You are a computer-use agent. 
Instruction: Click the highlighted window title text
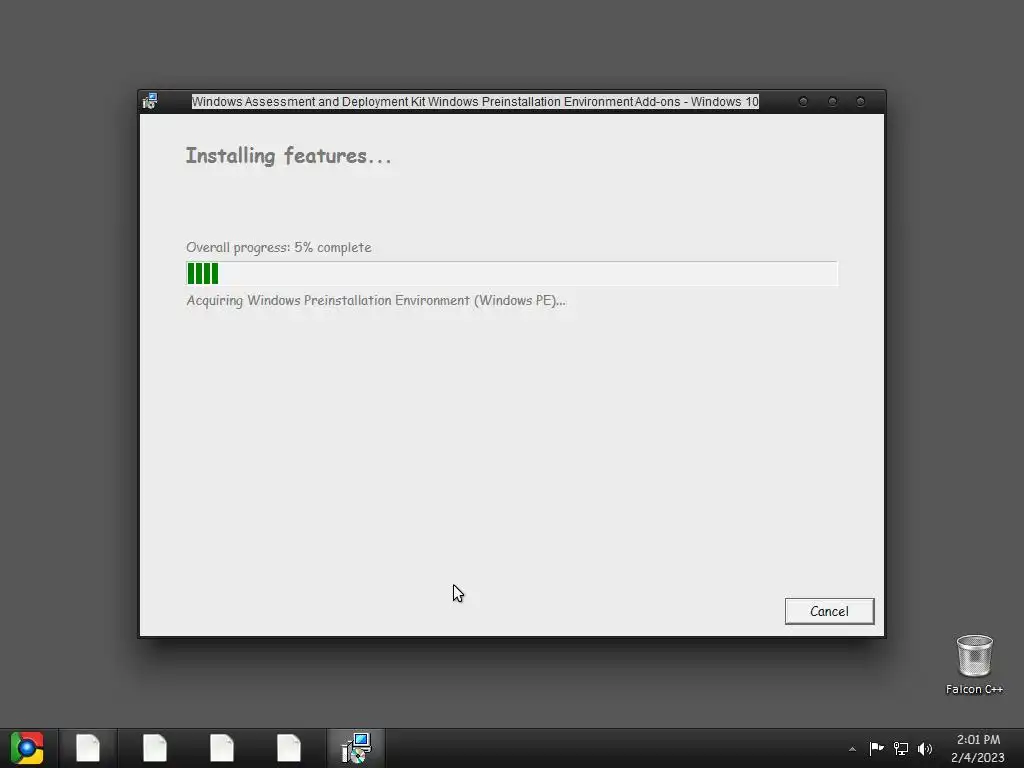click(475, 102)
